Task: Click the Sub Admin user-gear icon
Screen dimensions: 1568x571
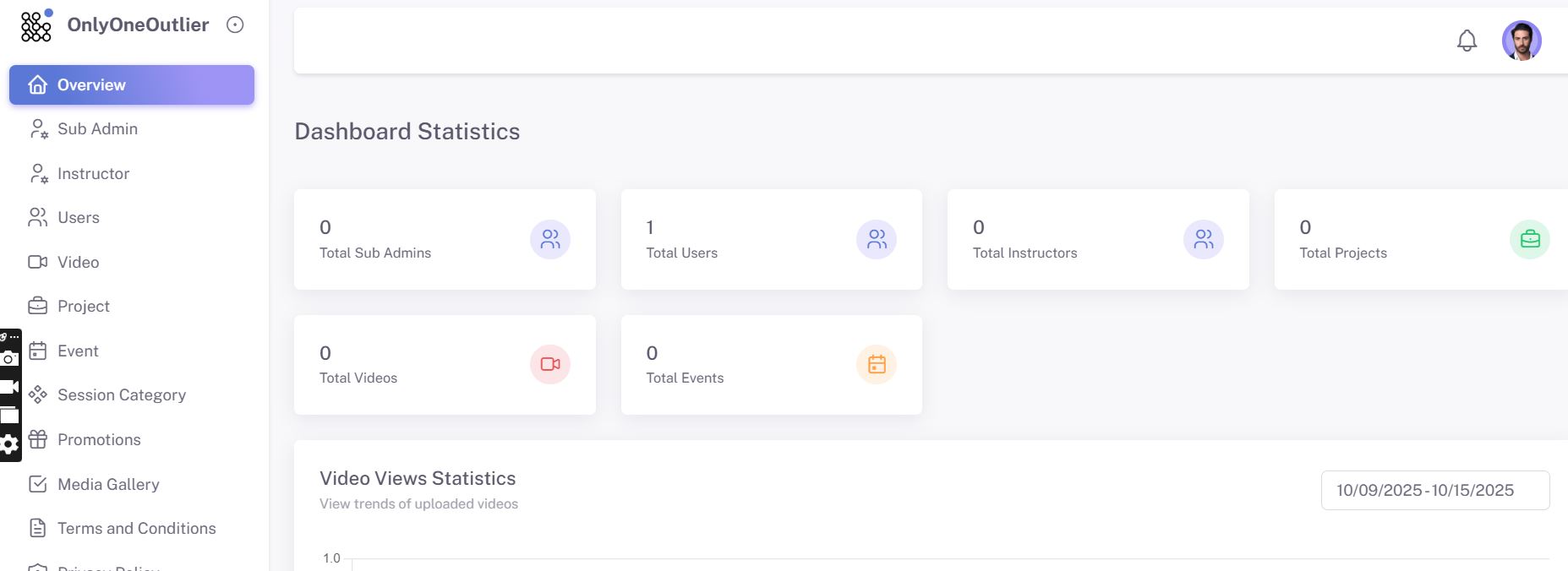Action: coord(39,129)
